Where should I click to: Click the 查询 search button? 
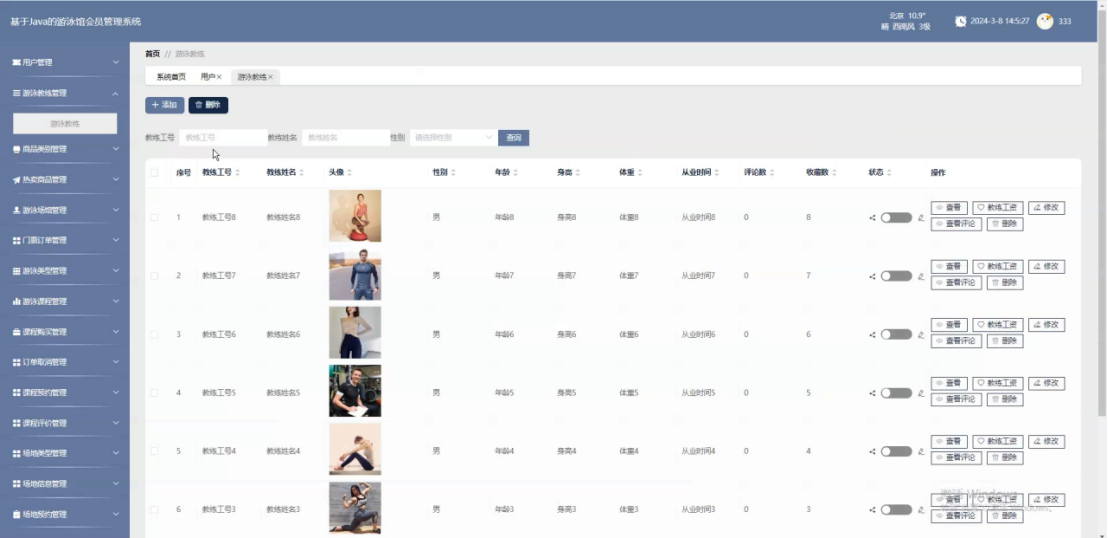point(514,138)
